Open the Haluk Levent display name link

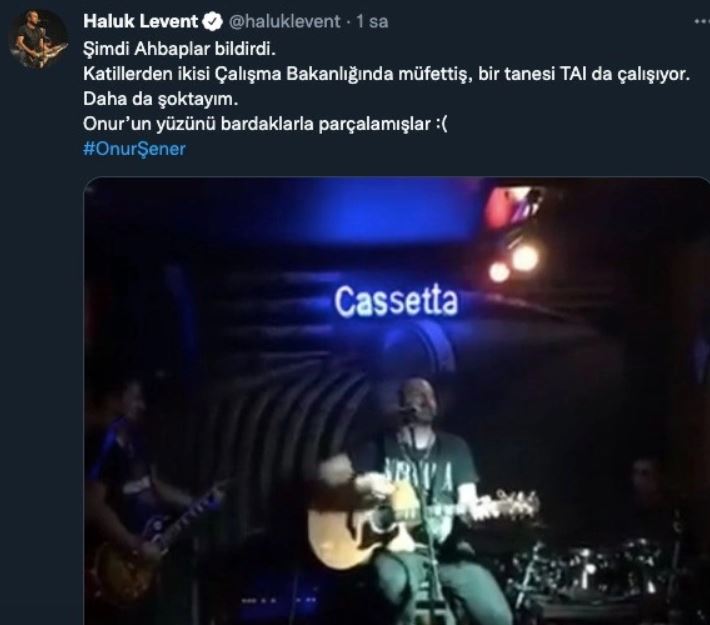[x=140, y=21]
